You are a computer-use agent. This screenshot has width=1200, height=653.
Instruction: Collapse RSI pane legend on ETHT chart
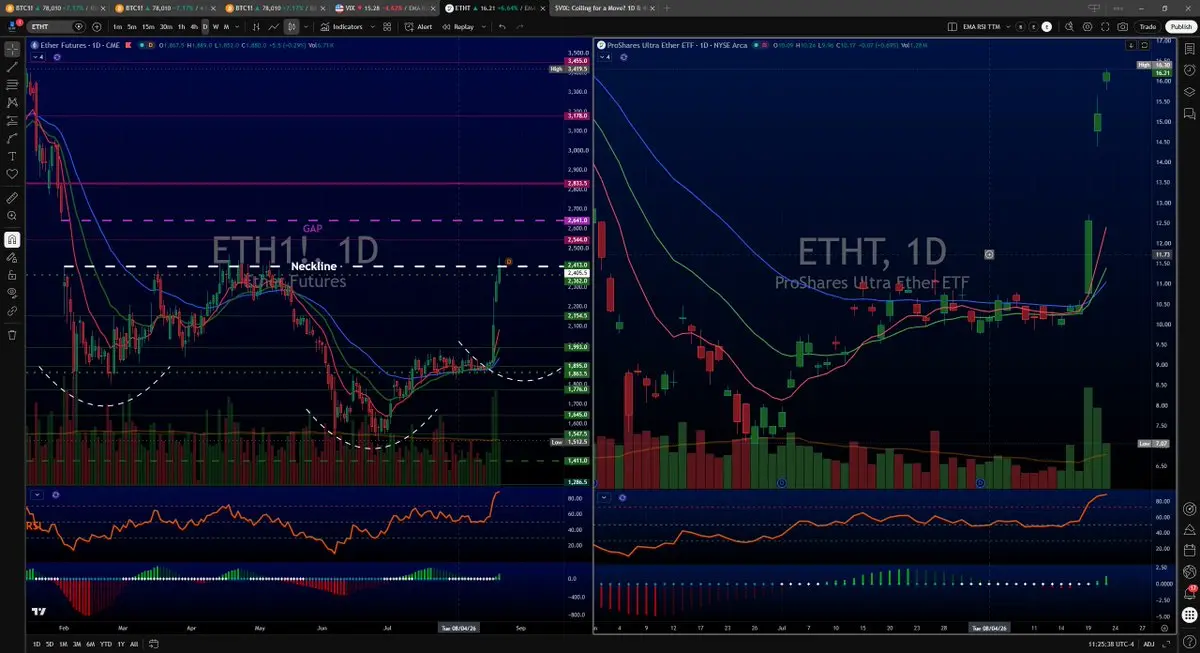(604, 497)
